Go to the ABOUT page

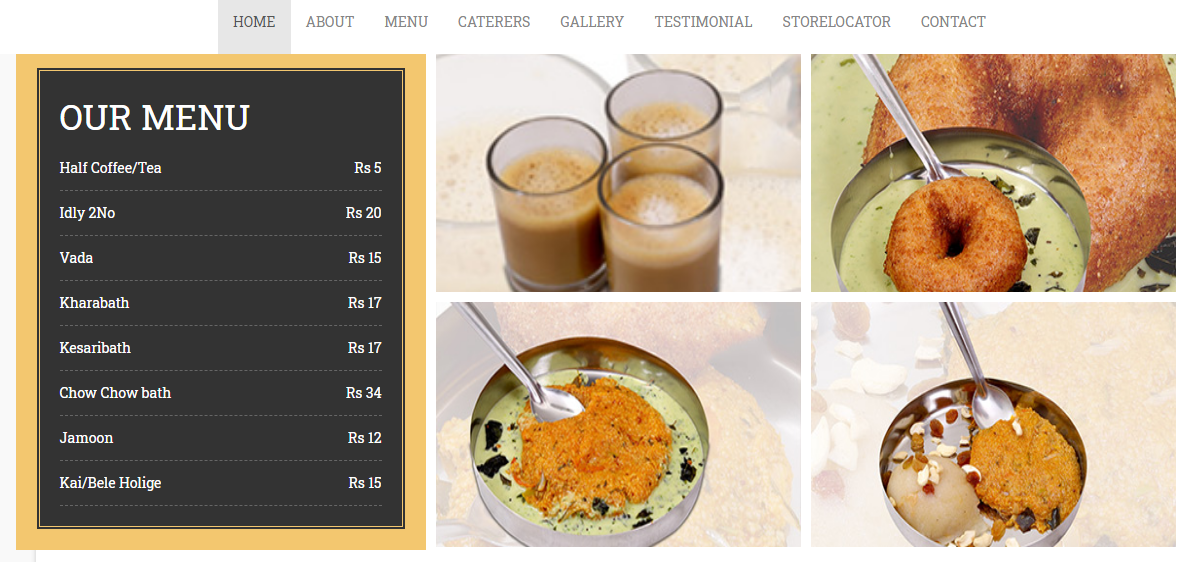(330, 23)
